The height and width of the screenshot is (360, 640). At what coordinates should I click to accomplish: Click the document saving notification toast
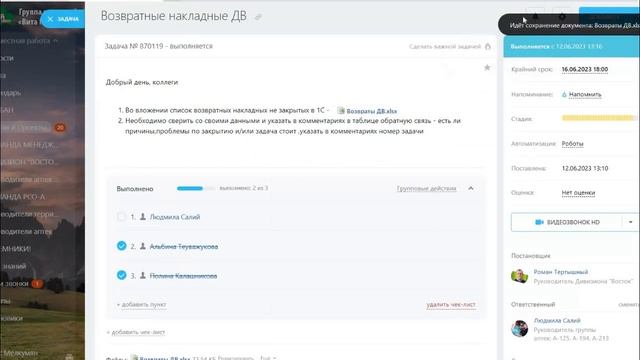[x=569, y=25]
